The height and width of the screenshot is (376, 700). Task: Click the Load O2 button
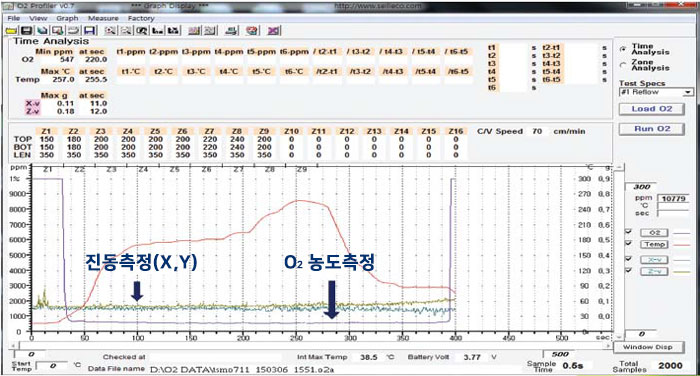(x=652, y=109)
